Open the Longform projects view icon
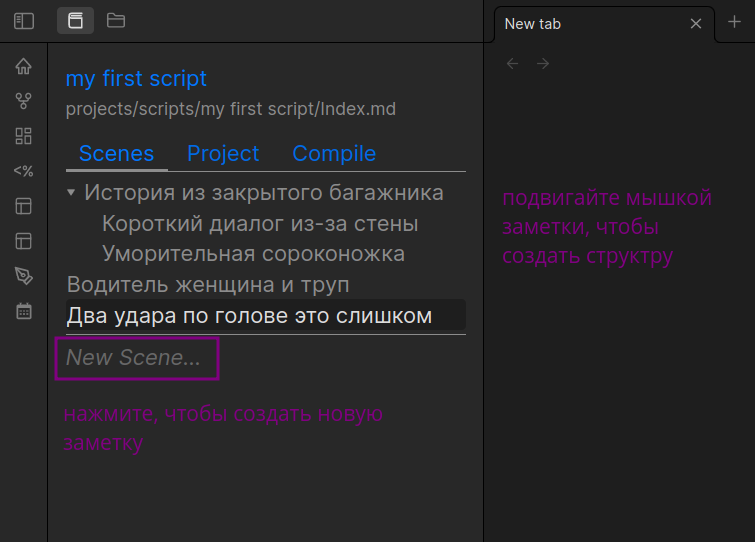755x542 pixels. click(x=75, y=21)
